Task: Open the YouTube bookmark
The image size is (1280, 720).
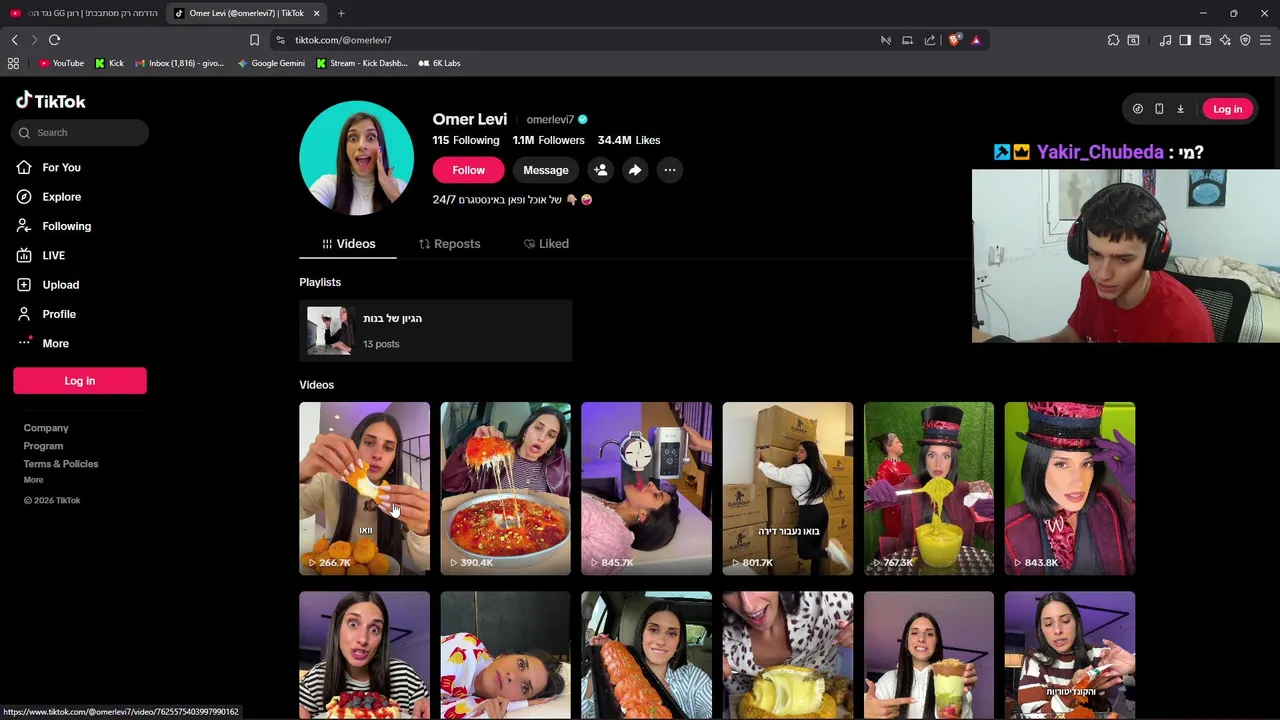Action: tap(61, 63)
